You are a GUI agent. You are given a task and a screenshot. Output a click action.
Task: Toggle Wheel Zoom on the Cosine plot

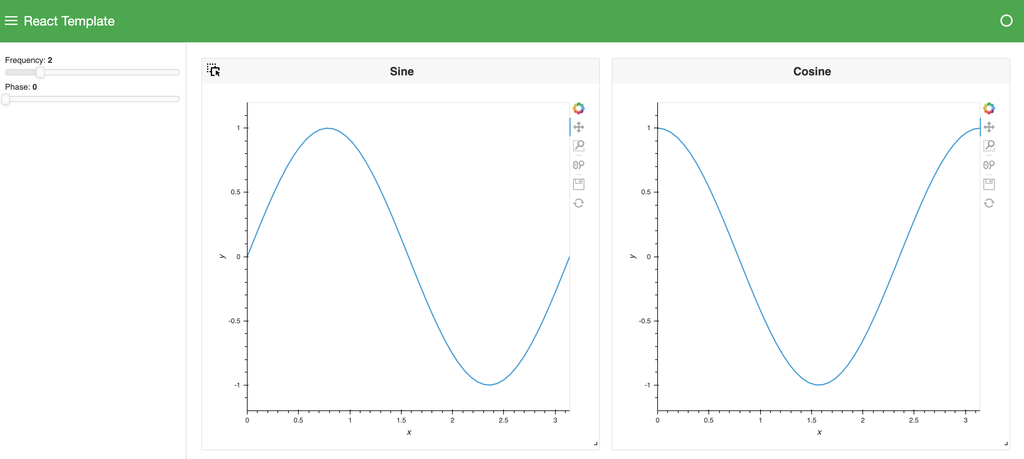[x=989, y=165]
